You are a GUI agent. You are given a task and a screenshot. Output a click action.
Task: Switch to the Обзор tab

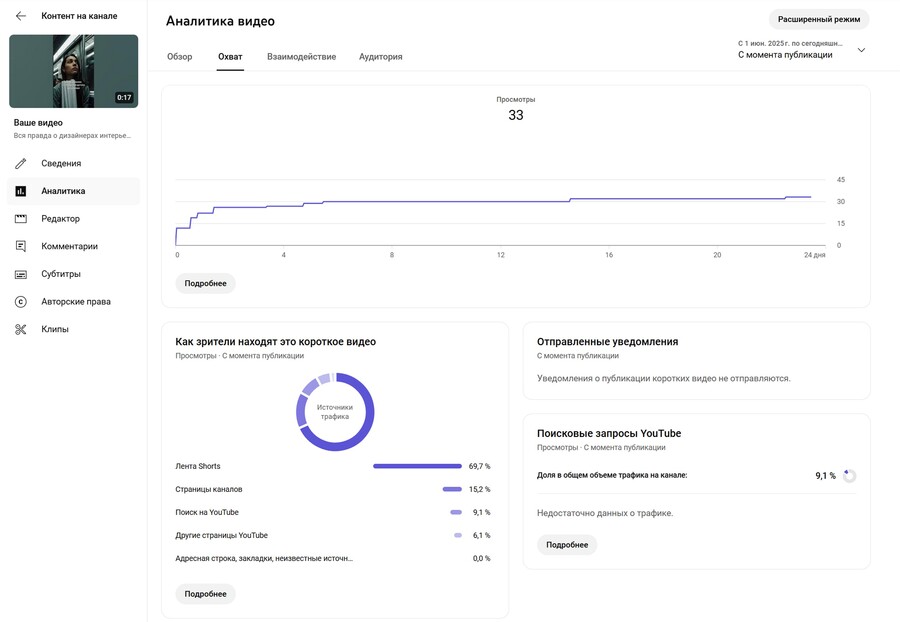tap(180, 57)
